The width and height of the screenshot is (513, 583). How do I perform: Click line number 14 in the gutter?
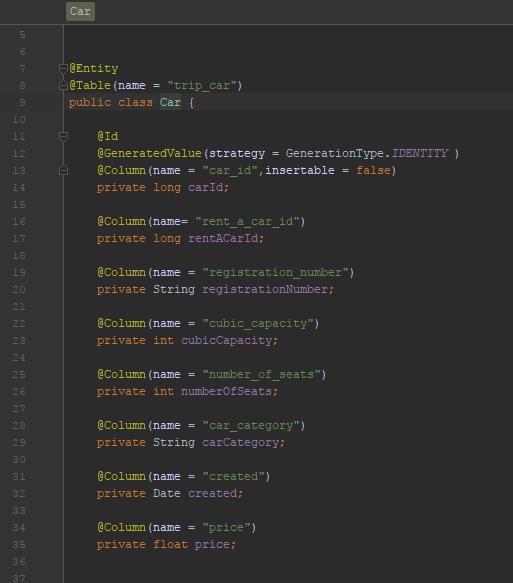[19, 188]
